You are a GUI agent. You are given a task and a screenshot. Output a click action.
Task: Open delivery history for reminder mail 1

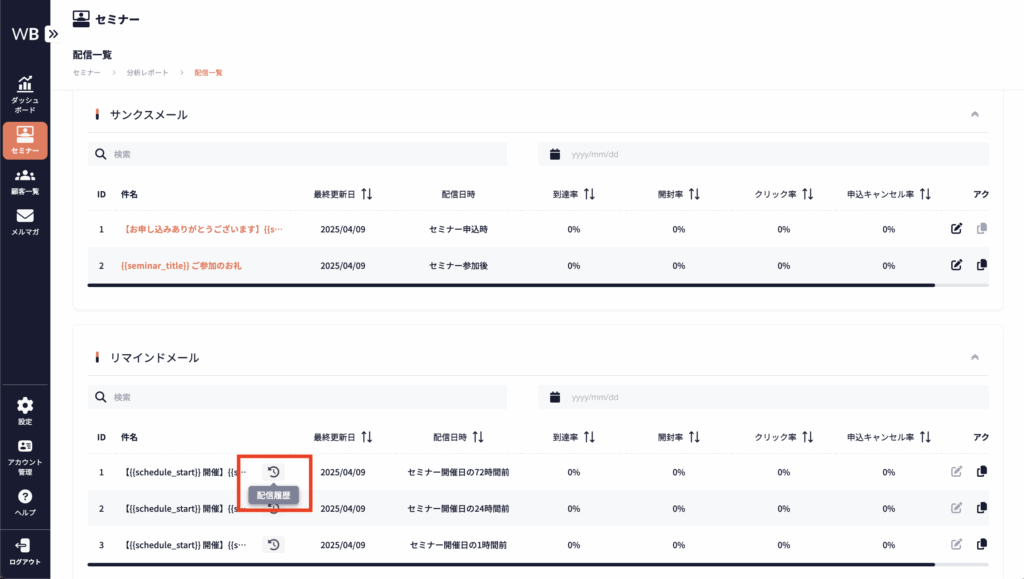273,472
